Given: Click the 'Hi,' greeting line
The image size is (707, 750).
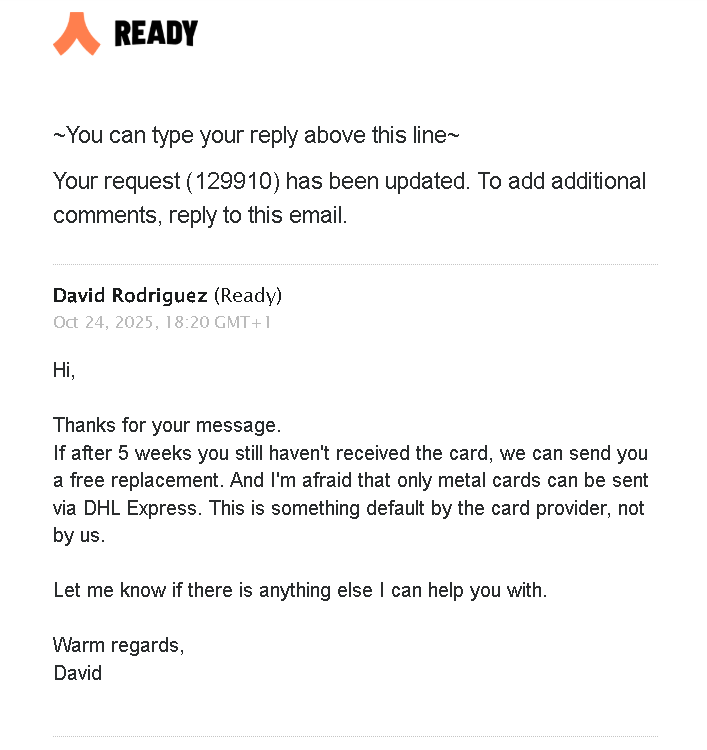Looking at the screenshot, I should coord(64,370).
